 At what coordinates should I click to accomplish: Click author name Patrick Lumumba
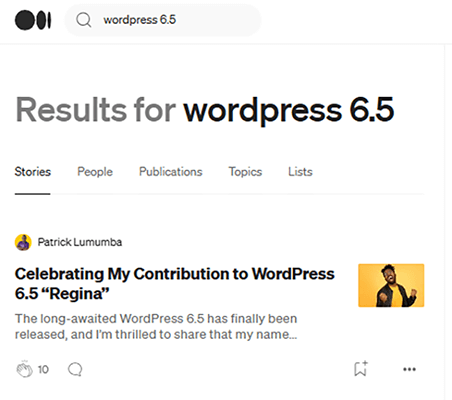80,242
